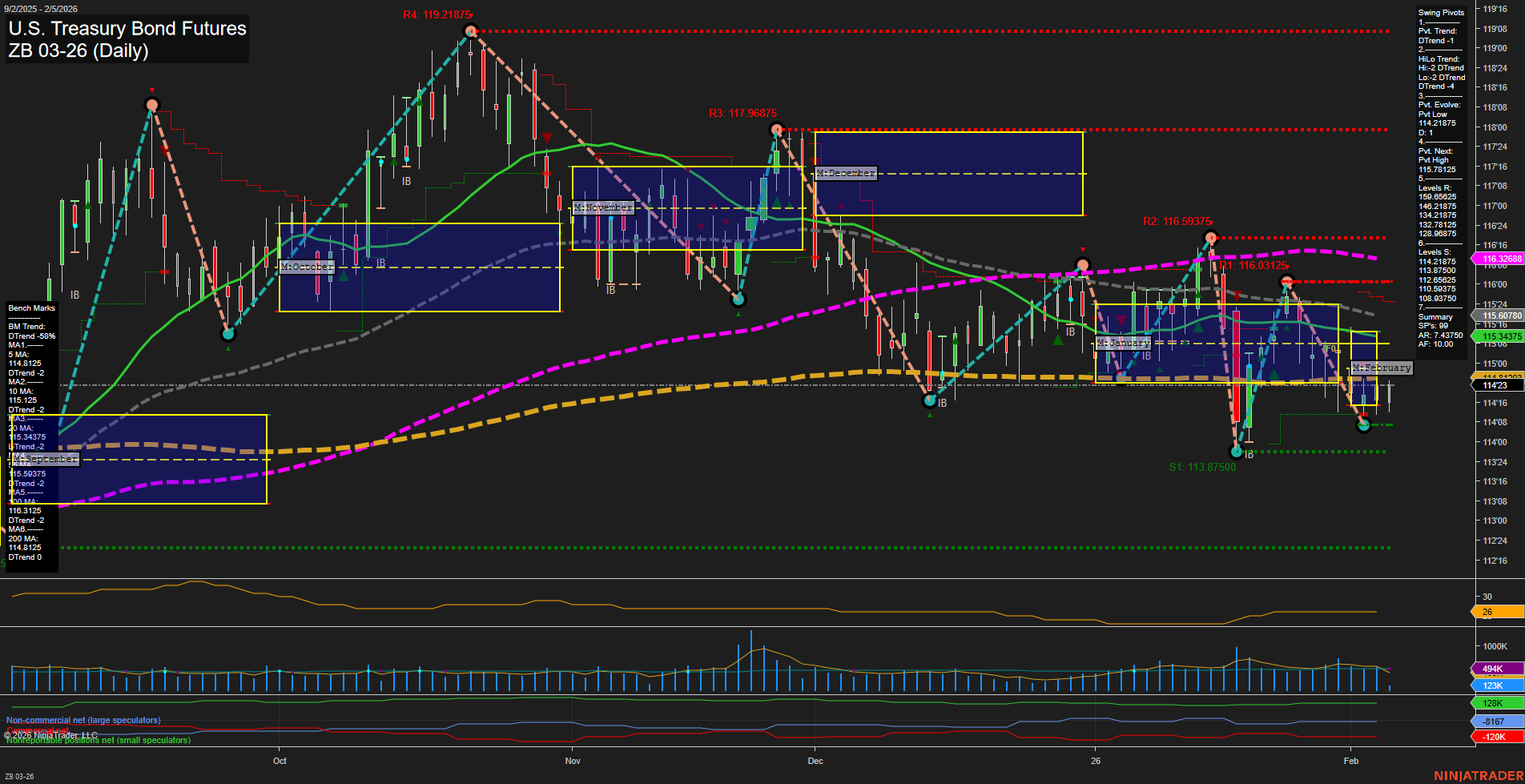Select the M:October session label
Image resolution: width=1525 pixels, height=784 pixels.
click(307, 267)
